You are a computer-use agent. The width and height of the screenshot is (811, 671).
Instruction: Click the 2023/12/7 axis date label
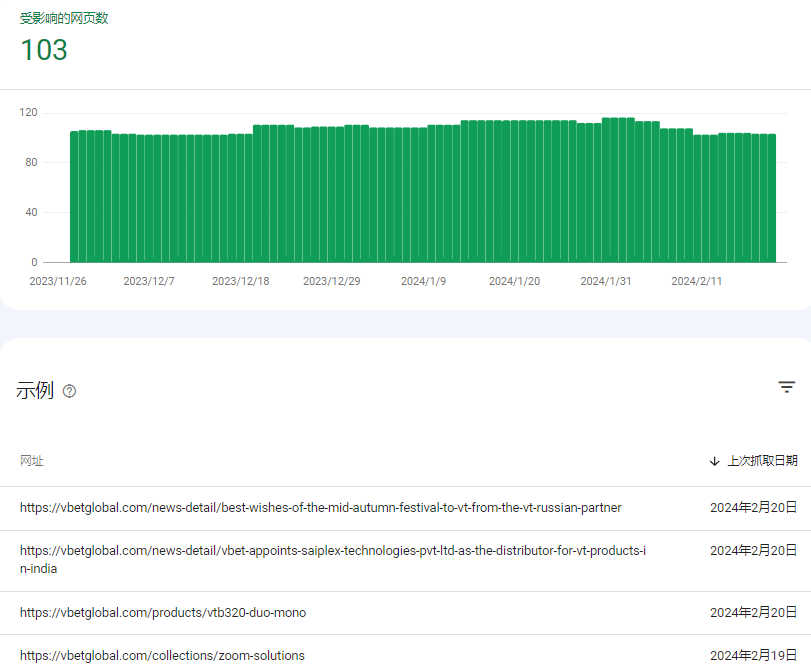pyautogui.click(x=149, y=281)
